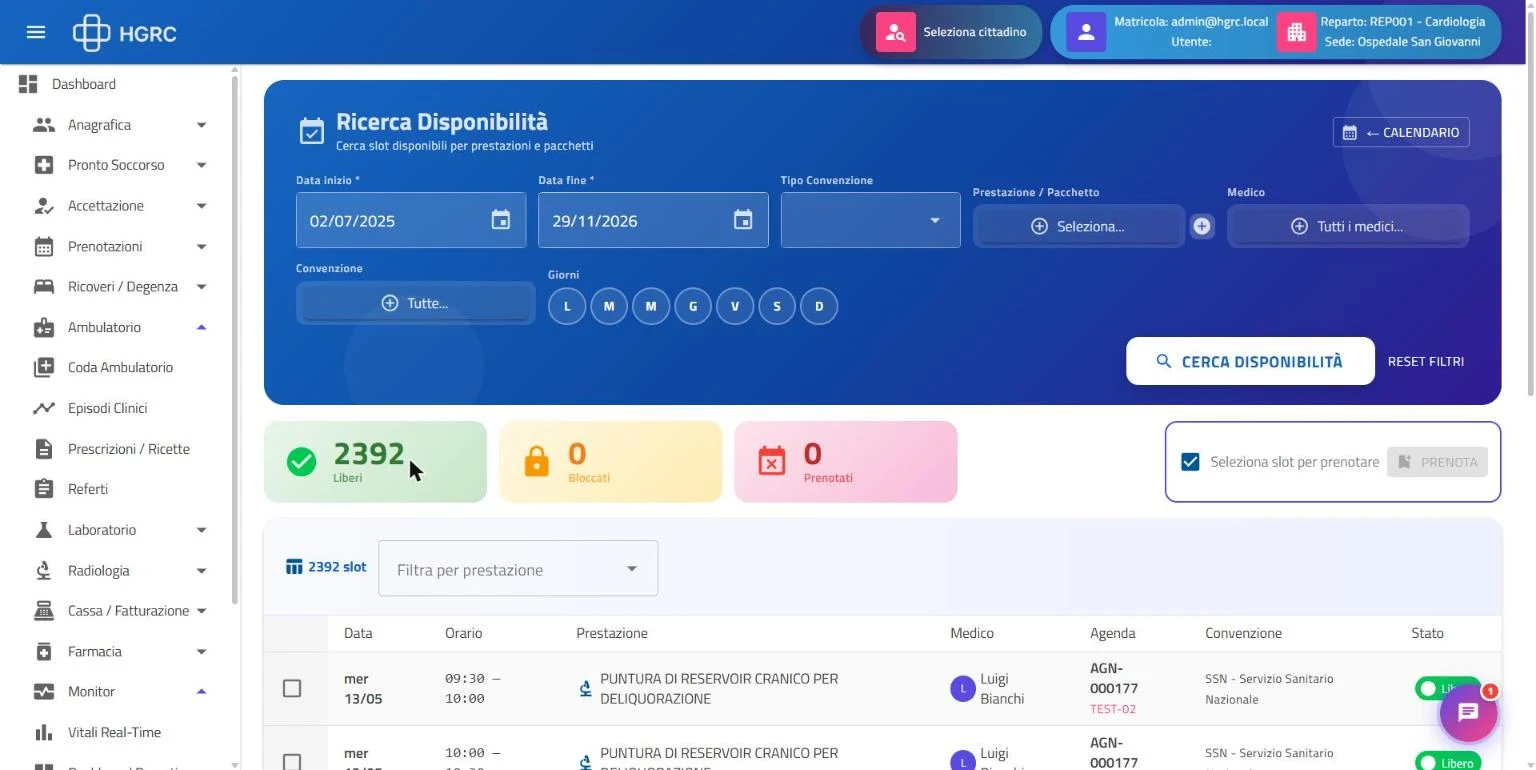Click the Prescrizioni / Ricette document icon
1536x770 pixels.
click(44, 449)
